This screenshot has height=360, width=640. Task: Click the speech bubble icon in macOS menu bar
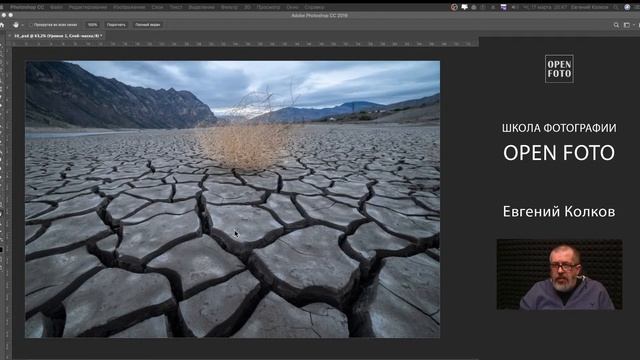click(x=464, y=7)
